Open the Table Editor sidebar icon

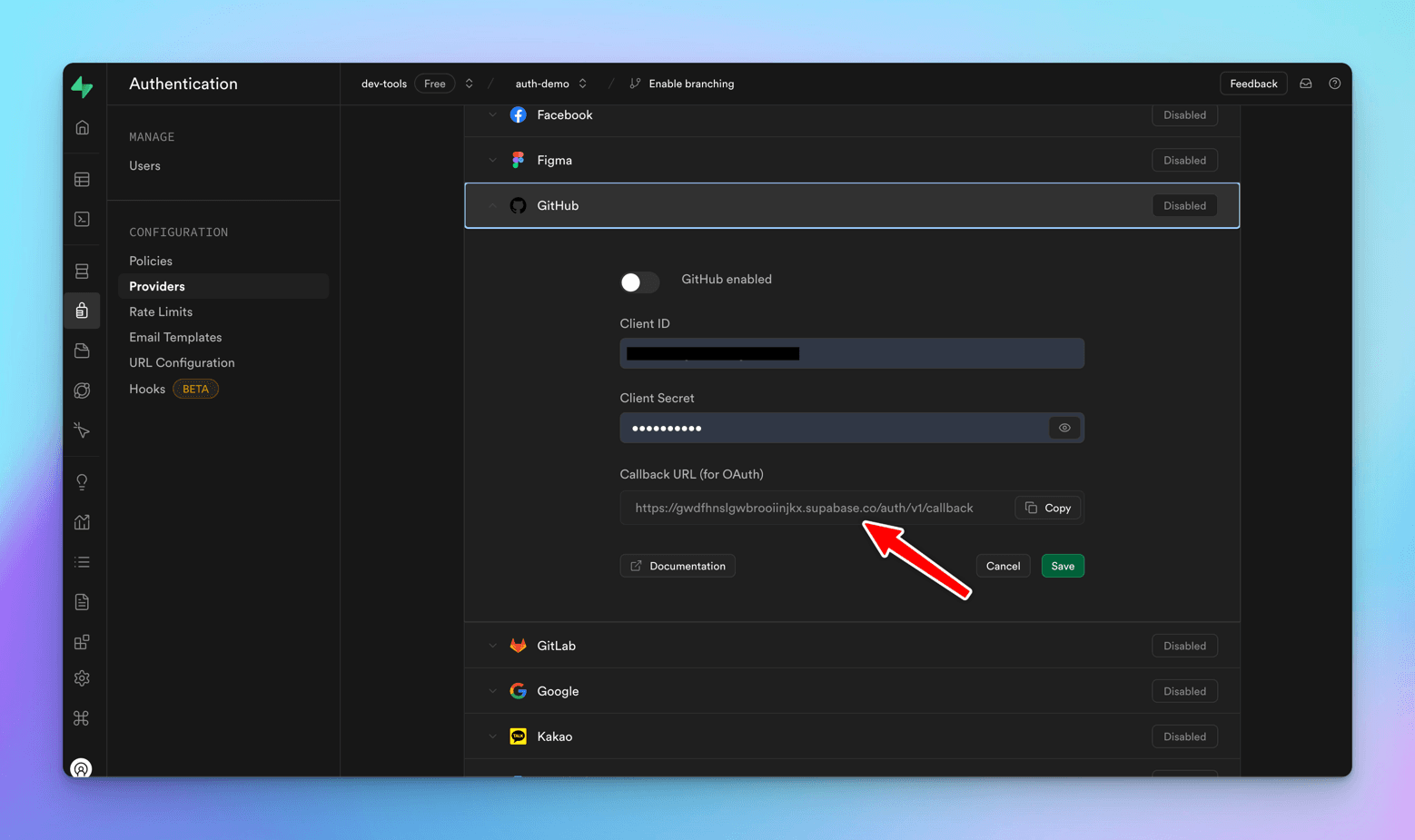tap(82, 180)
